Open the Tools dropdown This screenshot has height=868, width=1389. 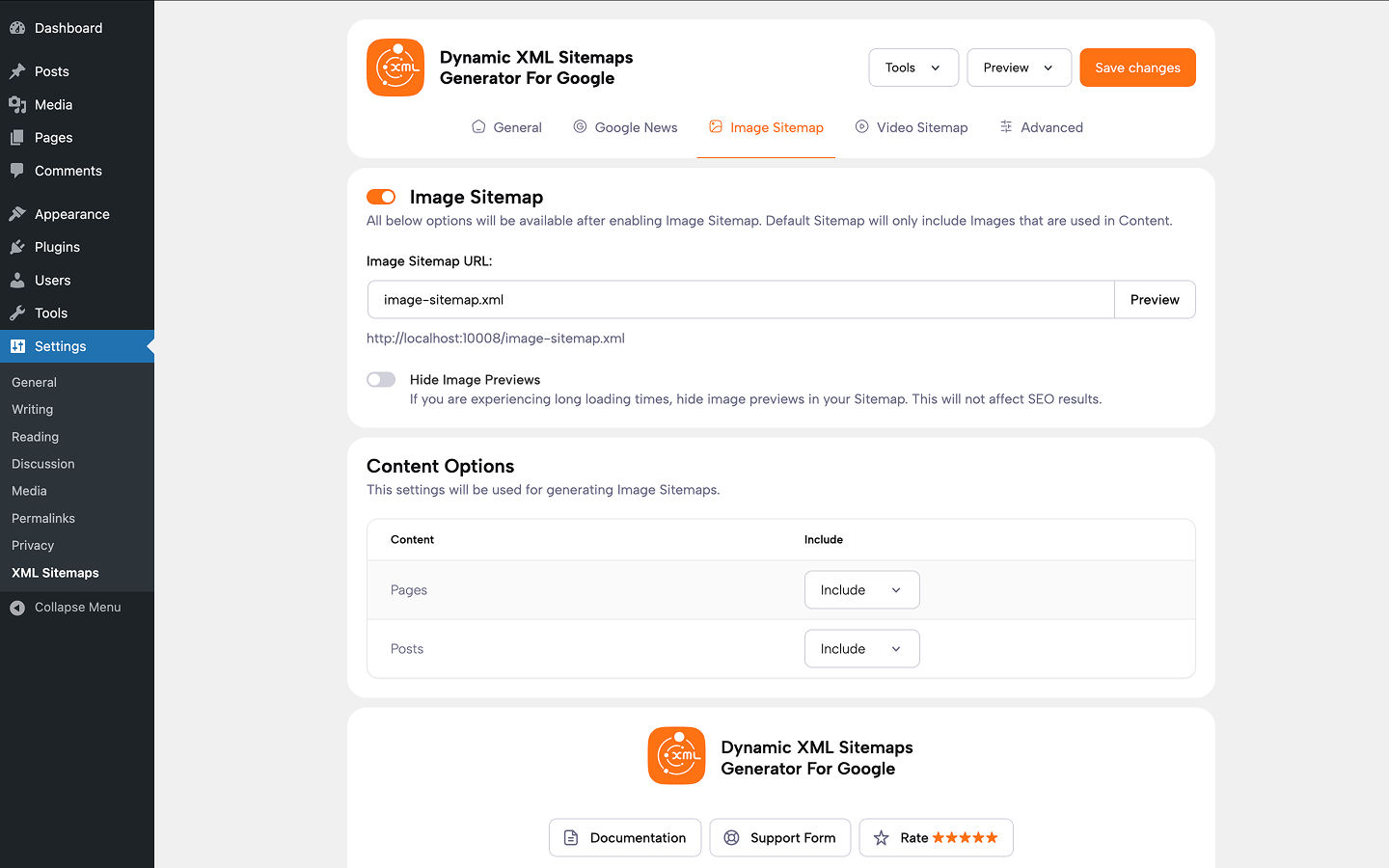[912, 68]
